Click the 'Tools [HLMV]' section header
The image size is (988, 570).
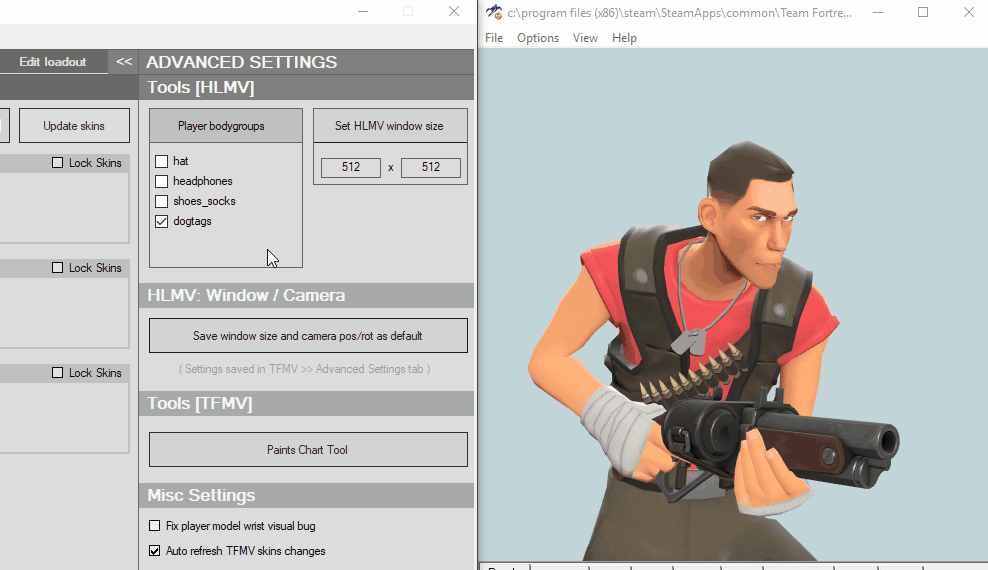[306, 88]
